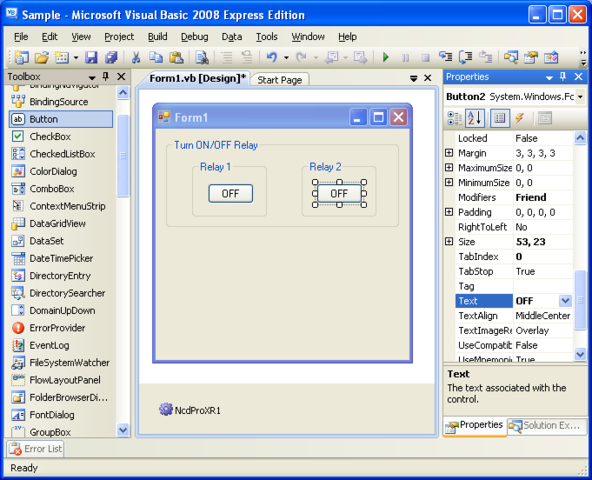The image size is (592, 480).
Task: Select the TextAlign property row
Action: point(513,316)
